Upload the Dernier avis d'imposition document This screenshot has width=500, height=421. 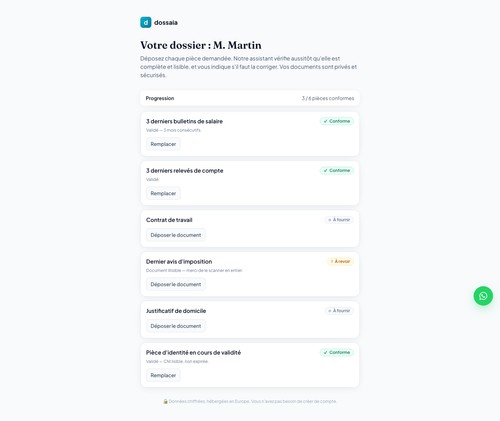click(x=176, y=284)
